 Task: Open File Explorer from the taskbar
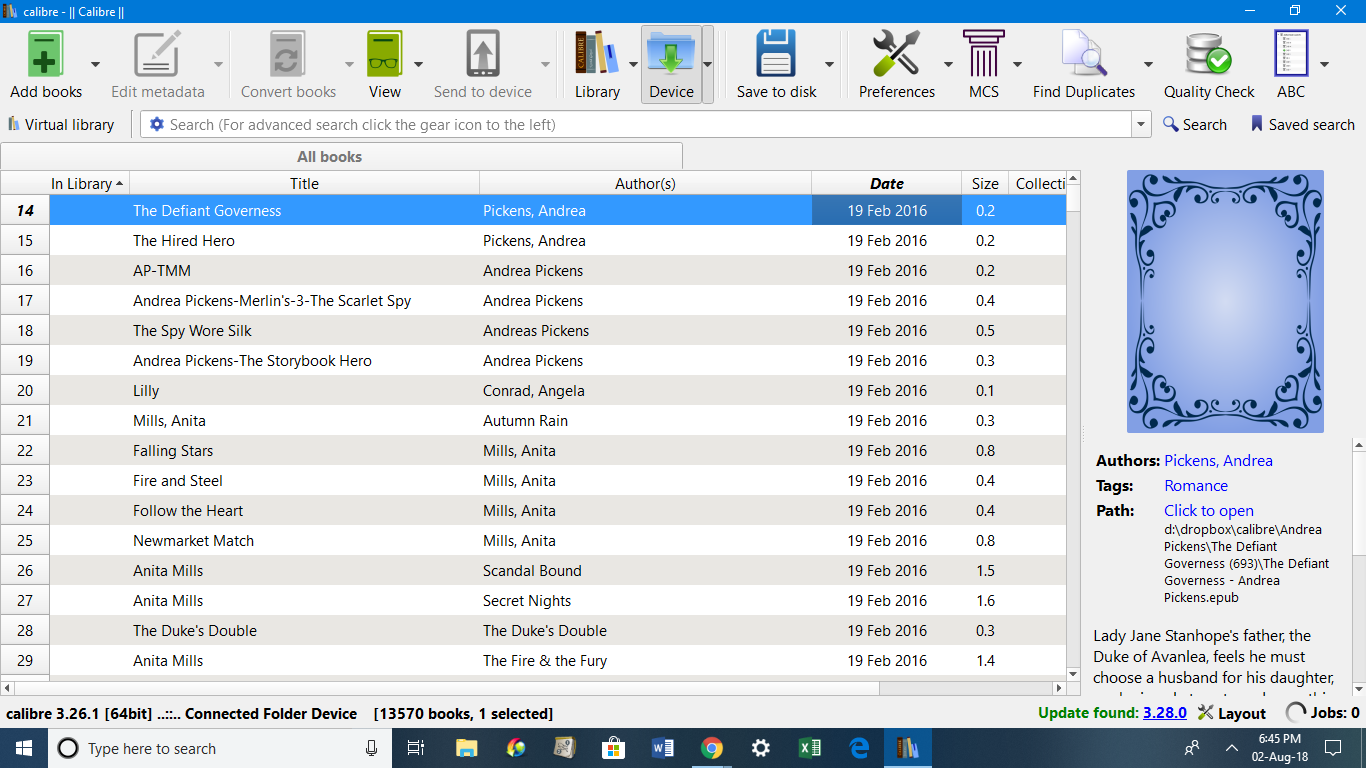tap(466, 748)
